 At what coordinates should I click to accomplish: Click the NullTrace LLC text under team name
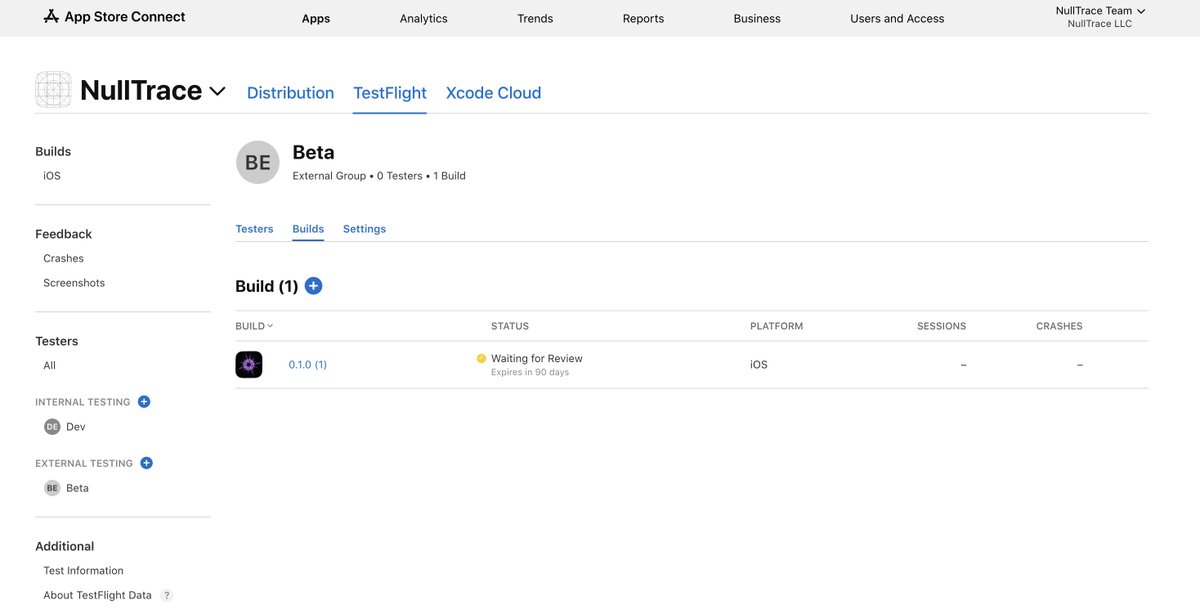1100,24
